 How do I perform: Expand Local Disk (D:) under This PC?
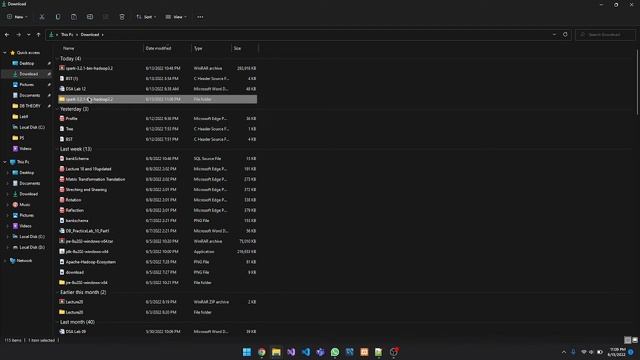pos(8,247)
